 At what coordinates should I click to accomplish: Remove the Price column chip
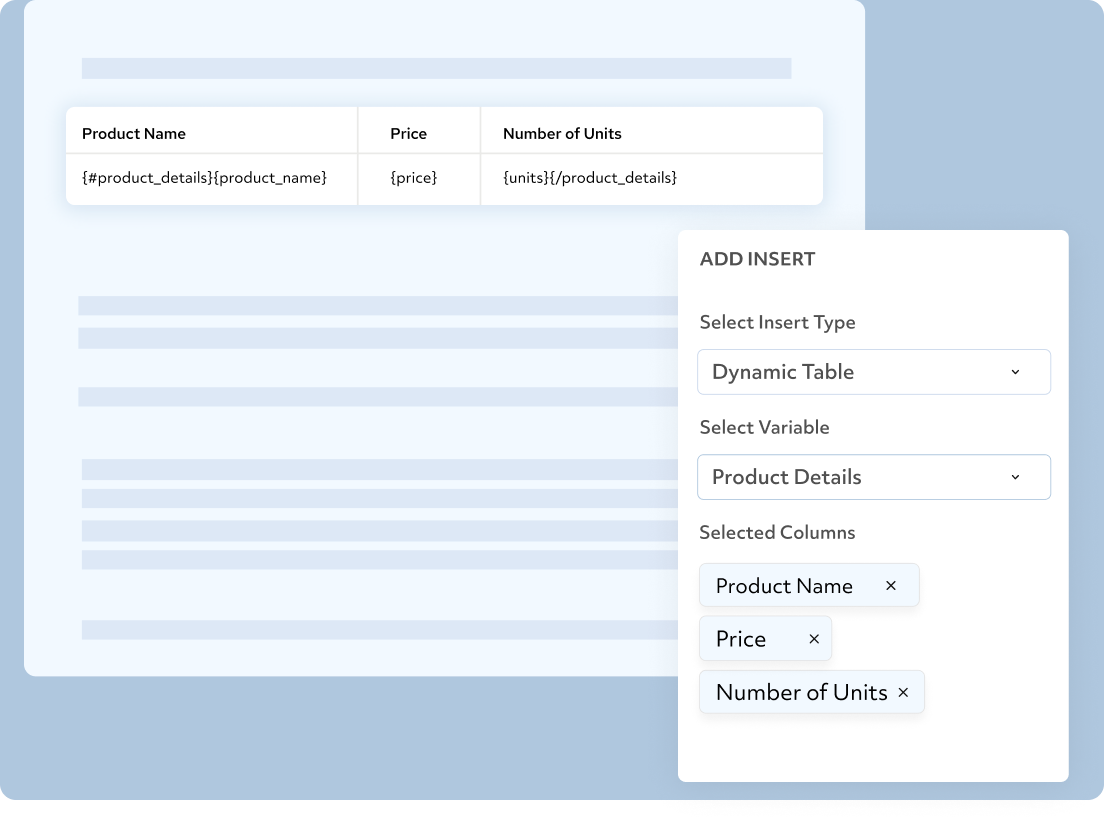[812, 638]
